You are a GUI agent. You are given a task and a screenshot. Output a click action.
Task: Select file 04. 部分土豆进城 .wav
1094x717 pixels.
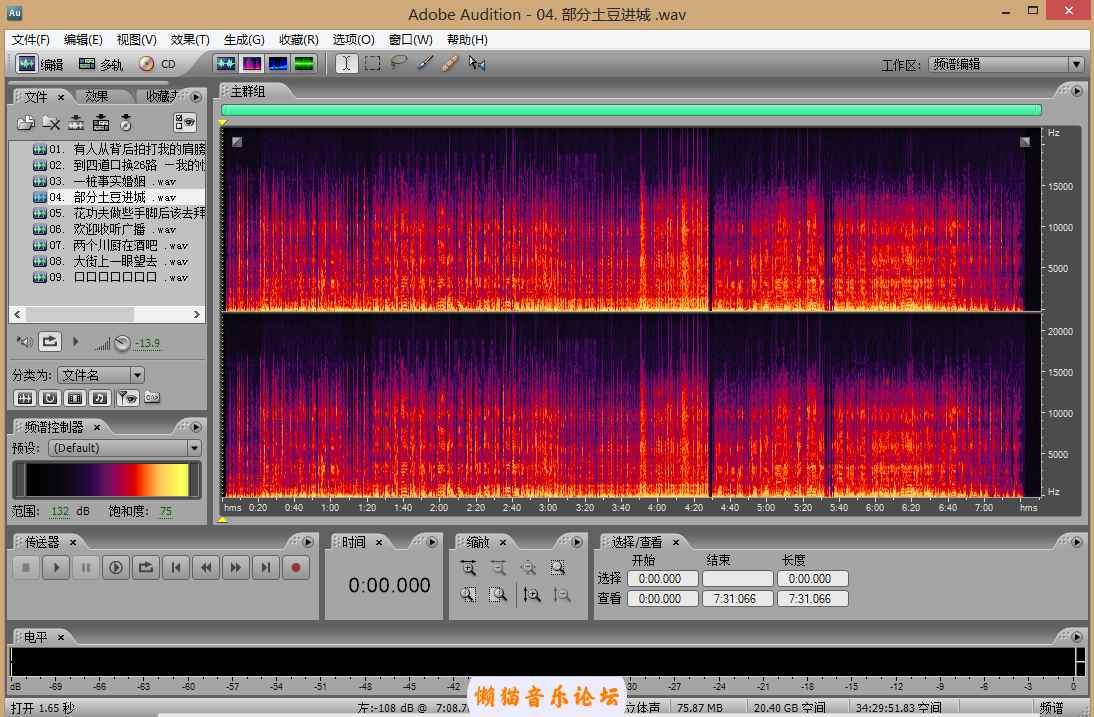pos(107,197)
